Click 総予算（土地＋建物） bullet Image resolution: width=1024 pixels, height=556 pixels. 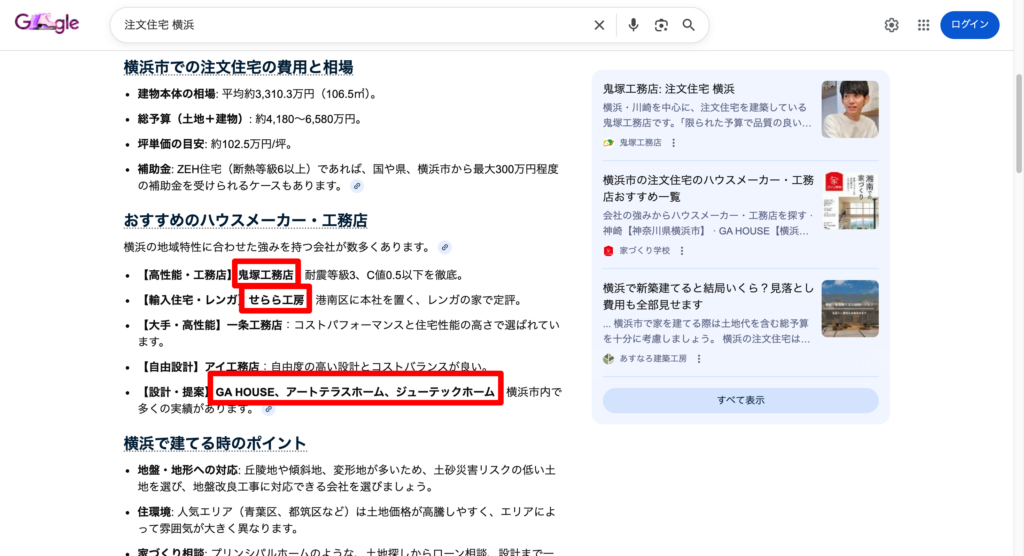(x=250, y=119)
